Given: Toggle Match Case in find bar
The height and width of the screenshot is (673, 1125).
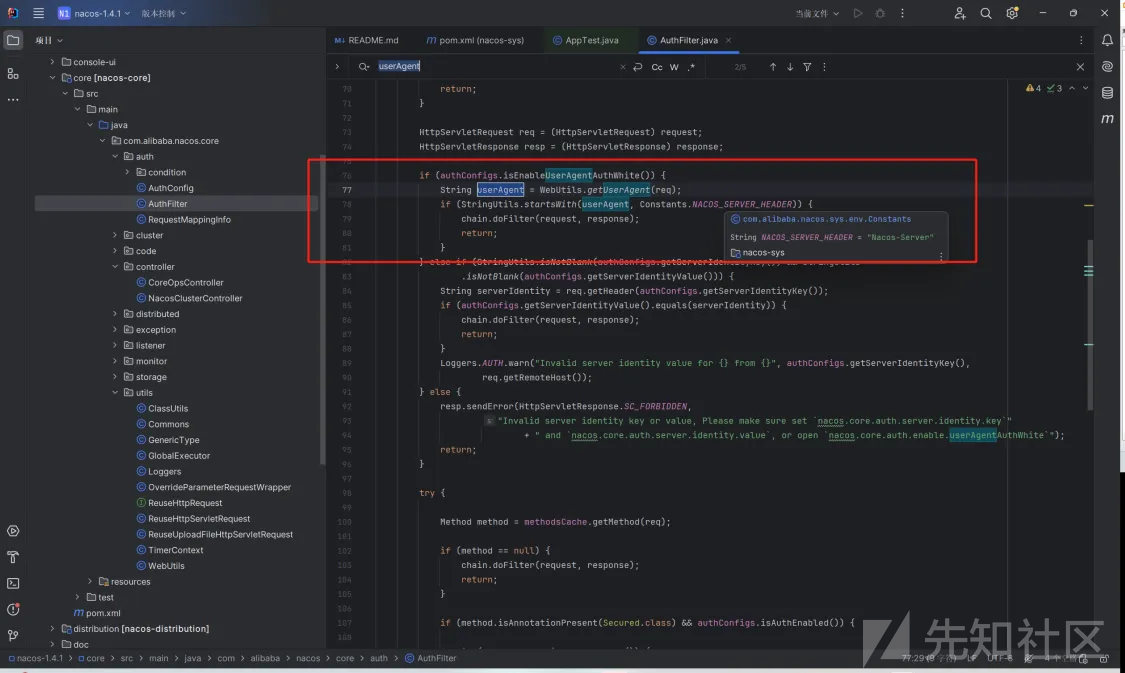Looking at the screenshot, I should [x=656, y=67].
